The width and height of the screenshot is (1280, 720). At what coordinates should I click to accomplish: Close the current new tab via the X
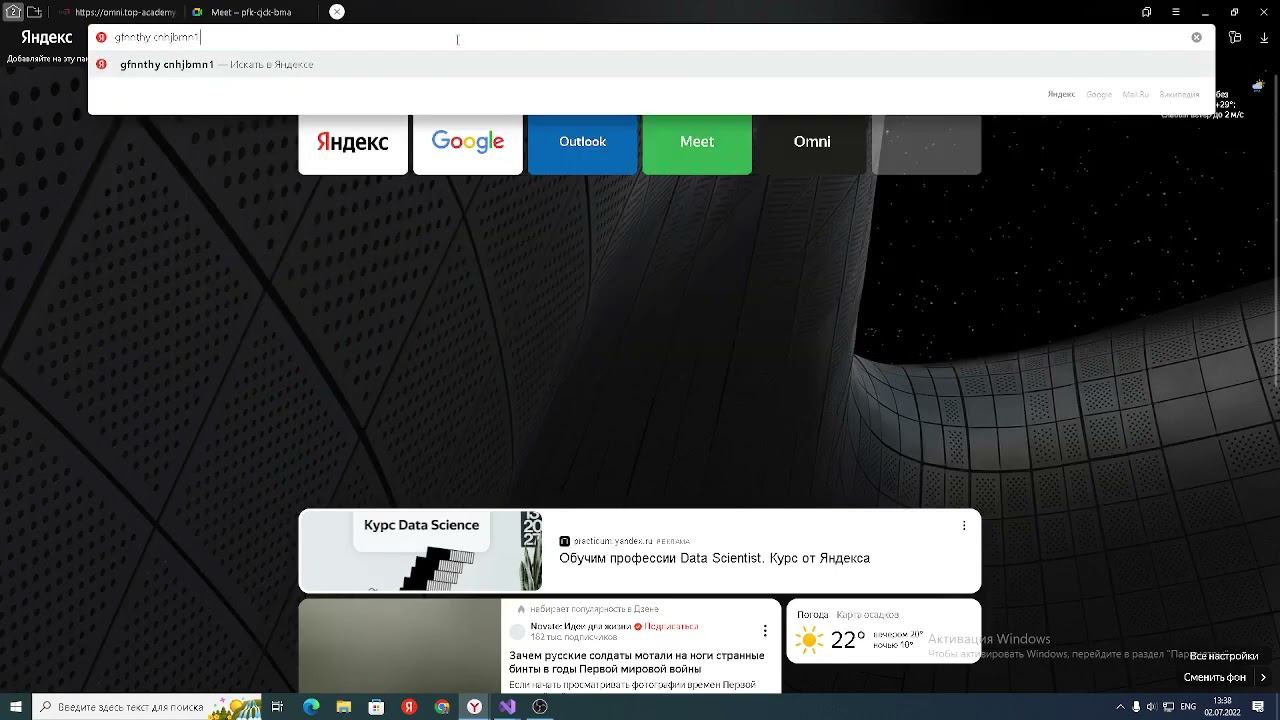pyautogui.click(x=337, y=12)
